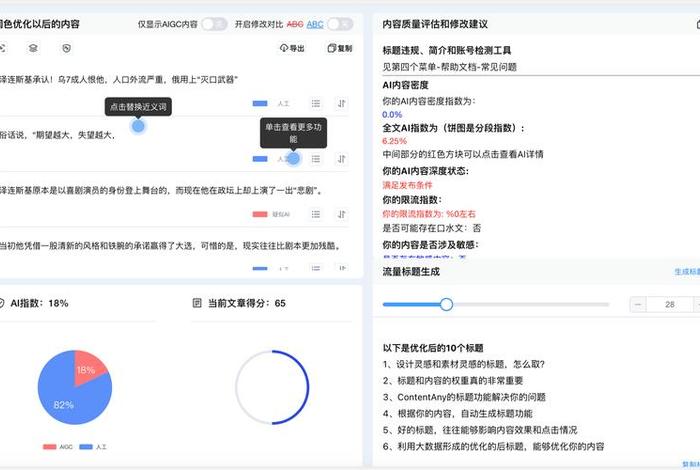Viewport: 700px width, 470px height.
Task: Click the 以下是优化后的10个标题 heading
Action: [x=433, y=348]
